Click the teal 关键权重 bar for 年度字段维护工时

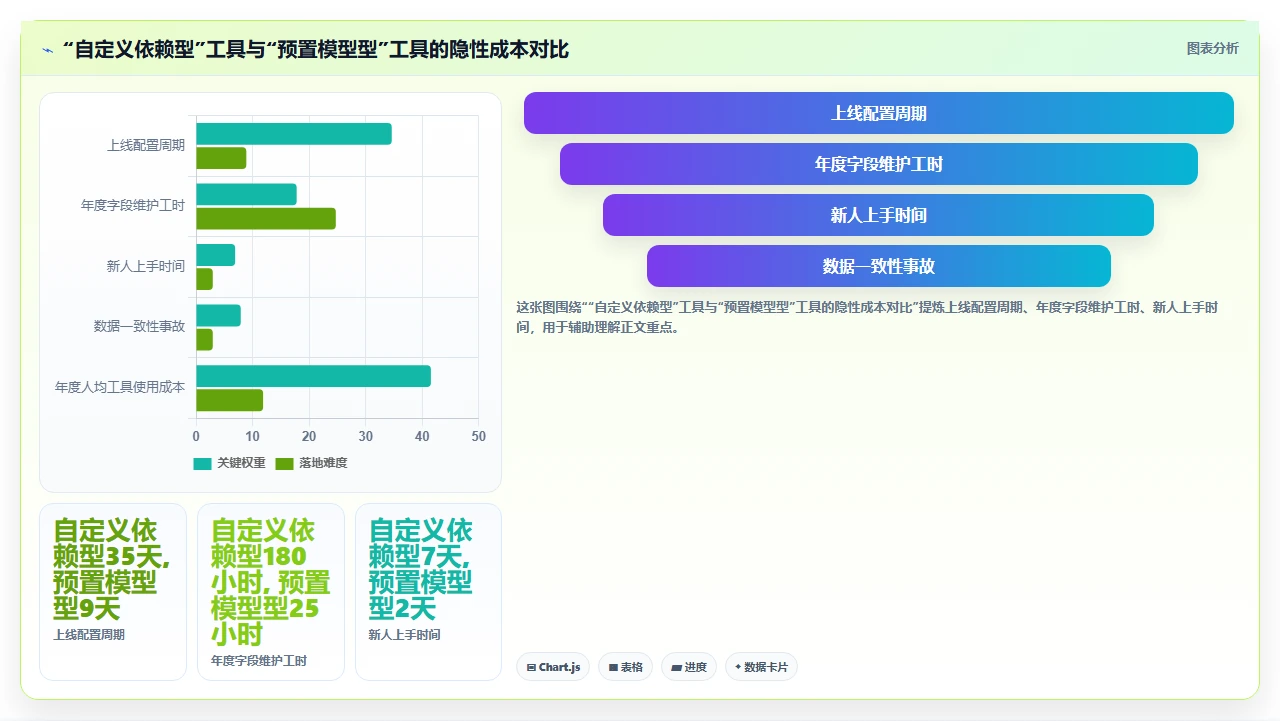(246, 194)
